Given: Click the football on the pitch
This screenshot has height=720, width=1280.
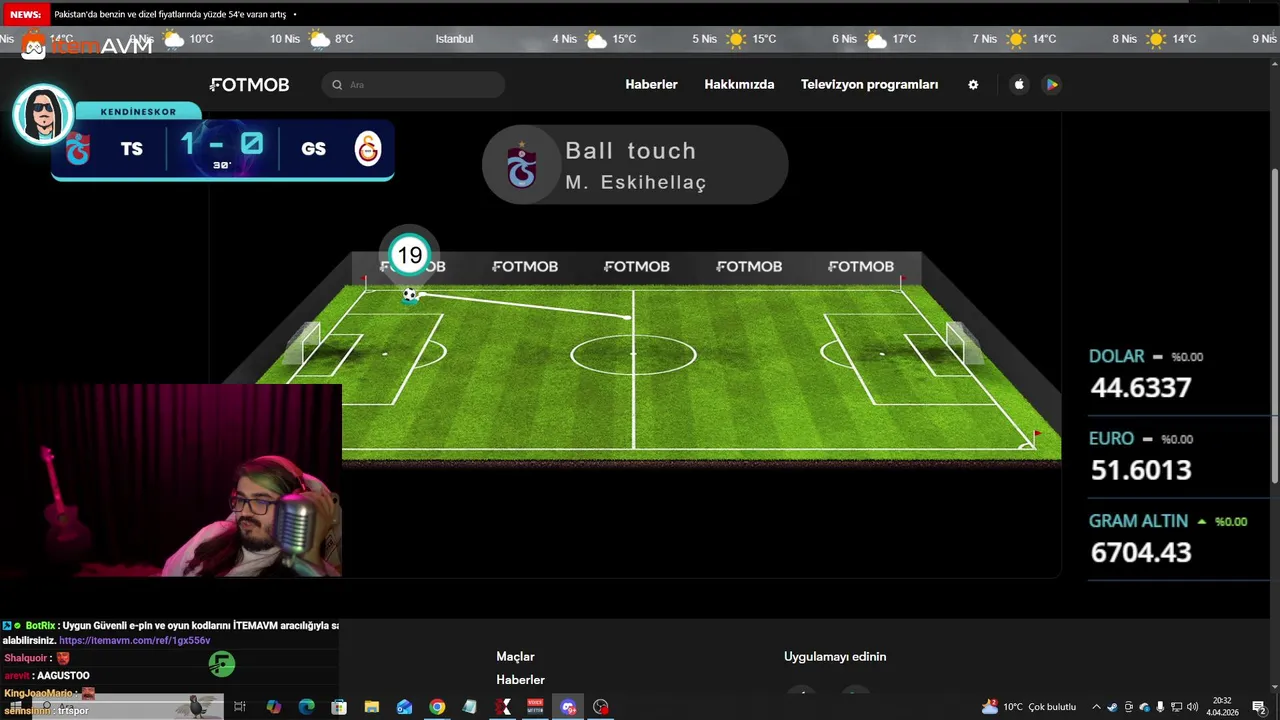Looking at the screenshot, I should [x=410, y=296].
